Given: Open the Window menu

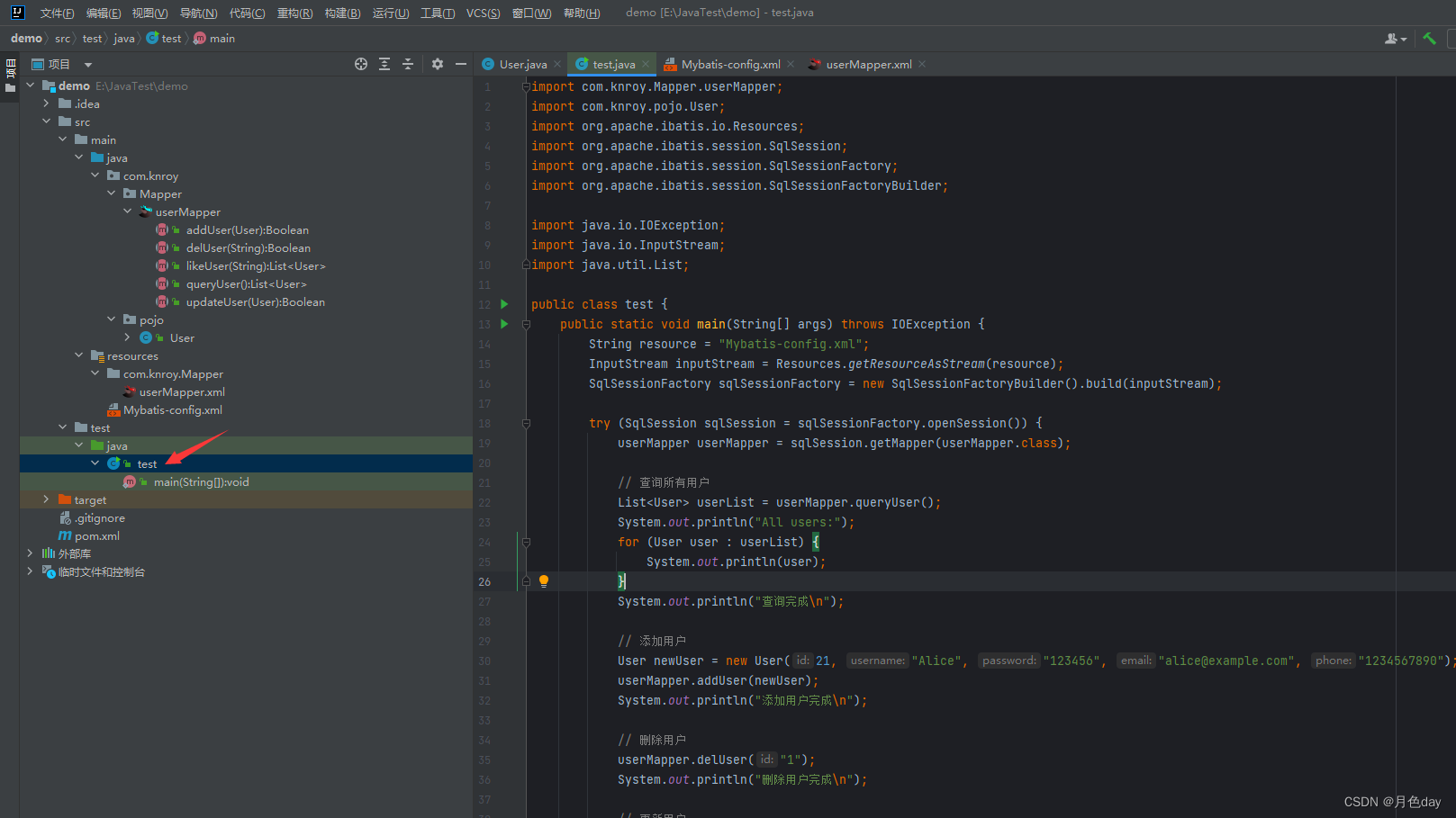Looking at the screenshot, I should 531,13.
